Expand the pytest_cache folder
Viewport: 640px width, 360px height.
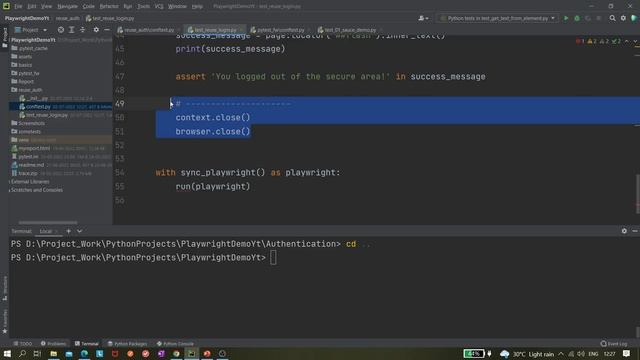(x=29, y=48)
